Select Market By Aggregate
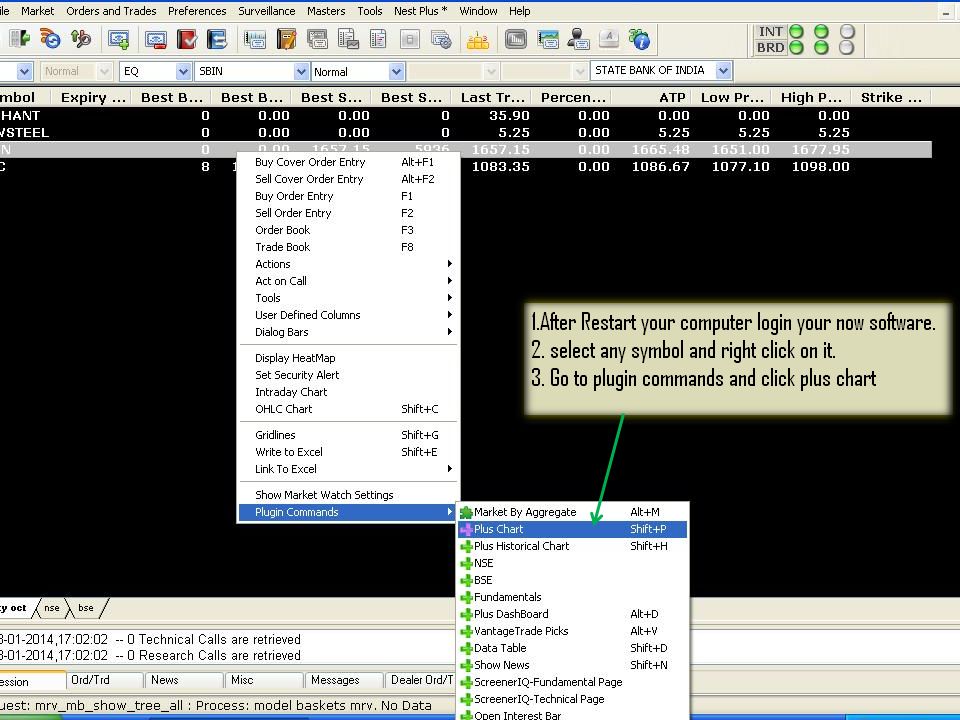Viewport: 960px width, 720px height. [x=572, y=512]
